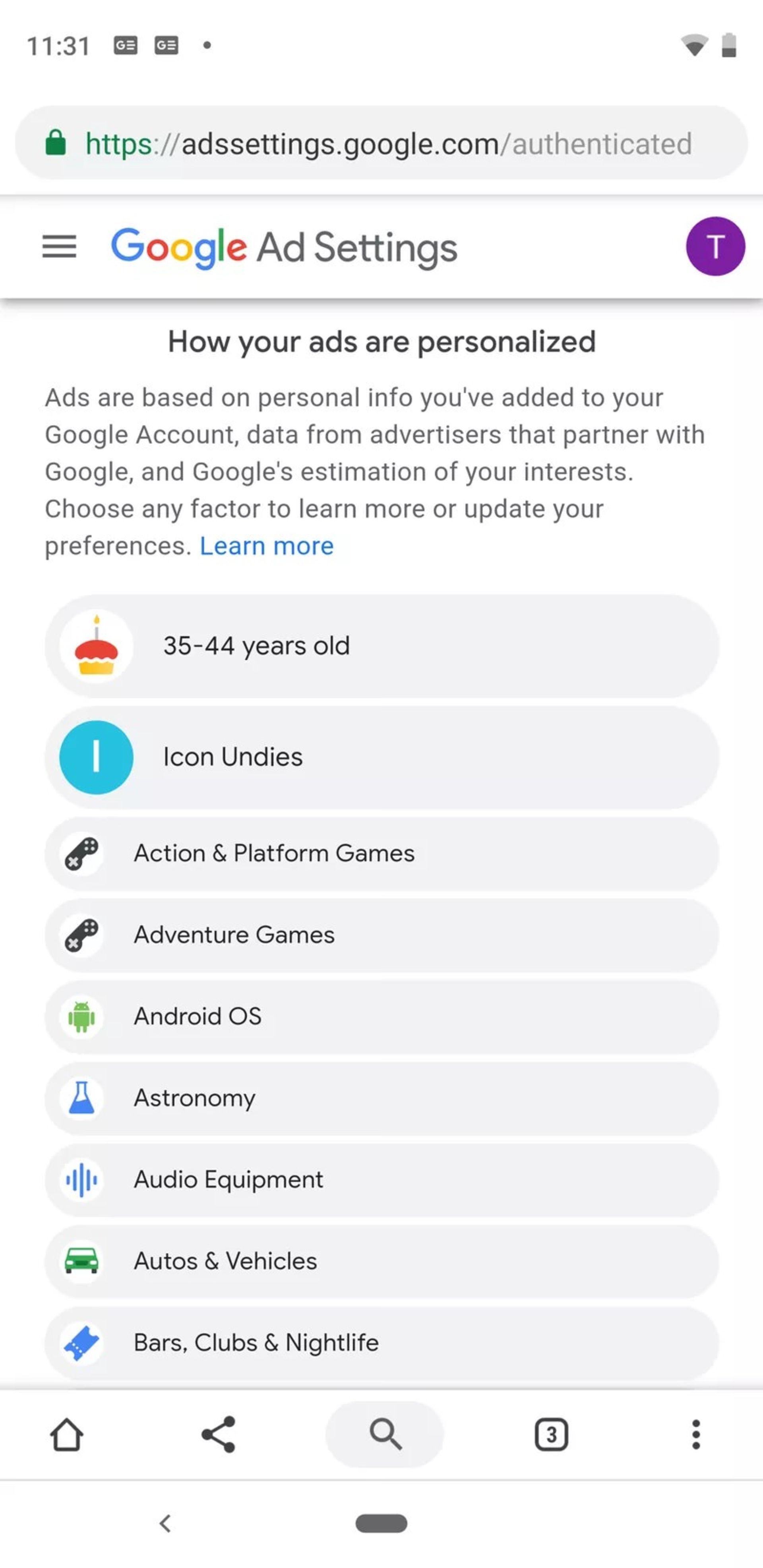Expand the Astronomy interest preference
Viewport: 763px width, 1568px height.
[382, 1098]
